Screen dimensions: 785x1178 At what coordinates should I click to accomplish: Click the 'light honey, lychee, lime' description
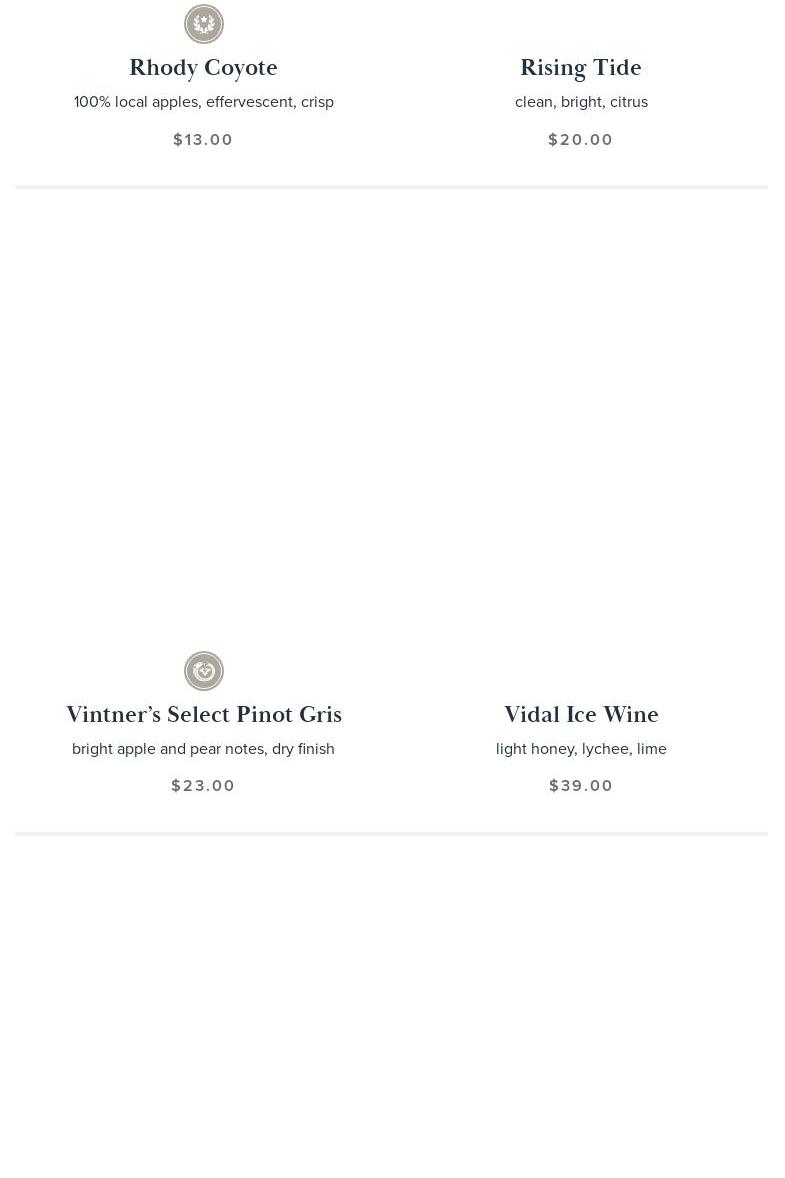click(x=581, y=748)
